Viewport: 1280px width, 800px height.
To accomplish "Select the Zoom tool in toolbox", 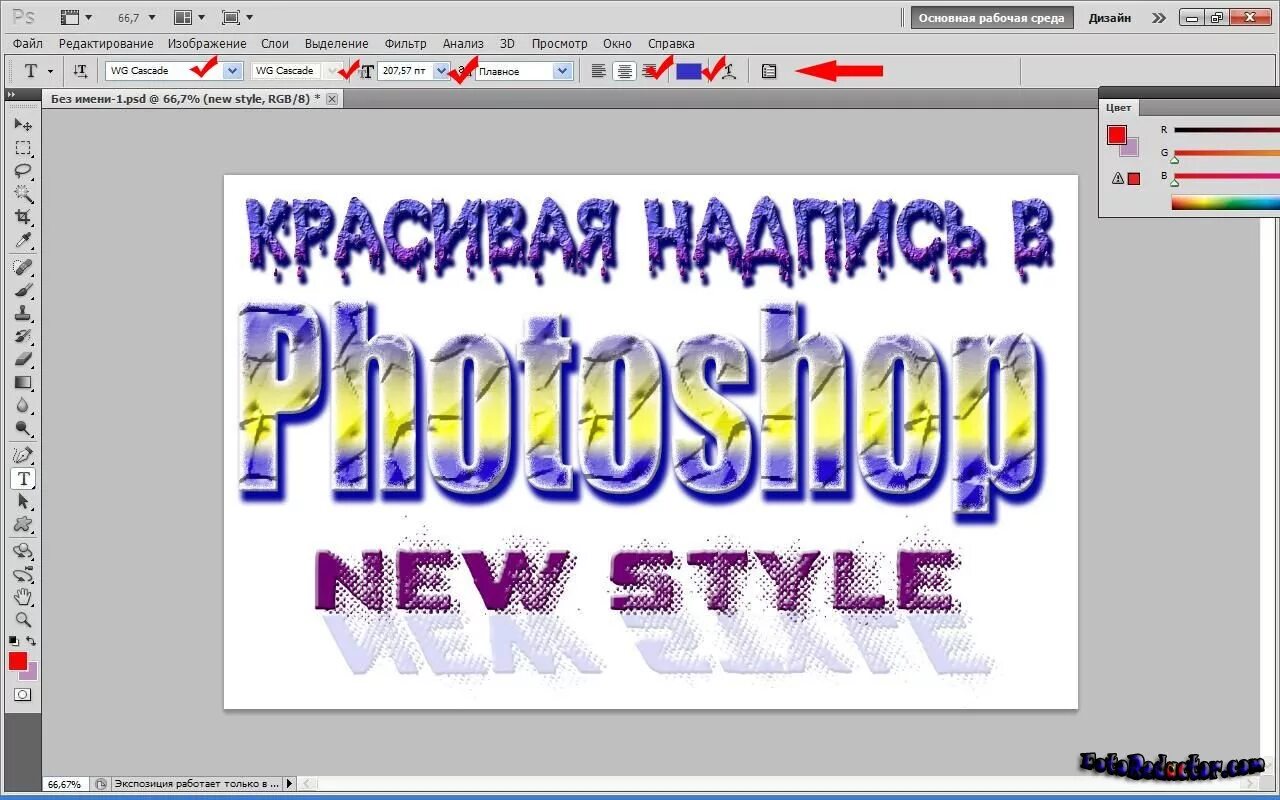I will tap(23, 620).
